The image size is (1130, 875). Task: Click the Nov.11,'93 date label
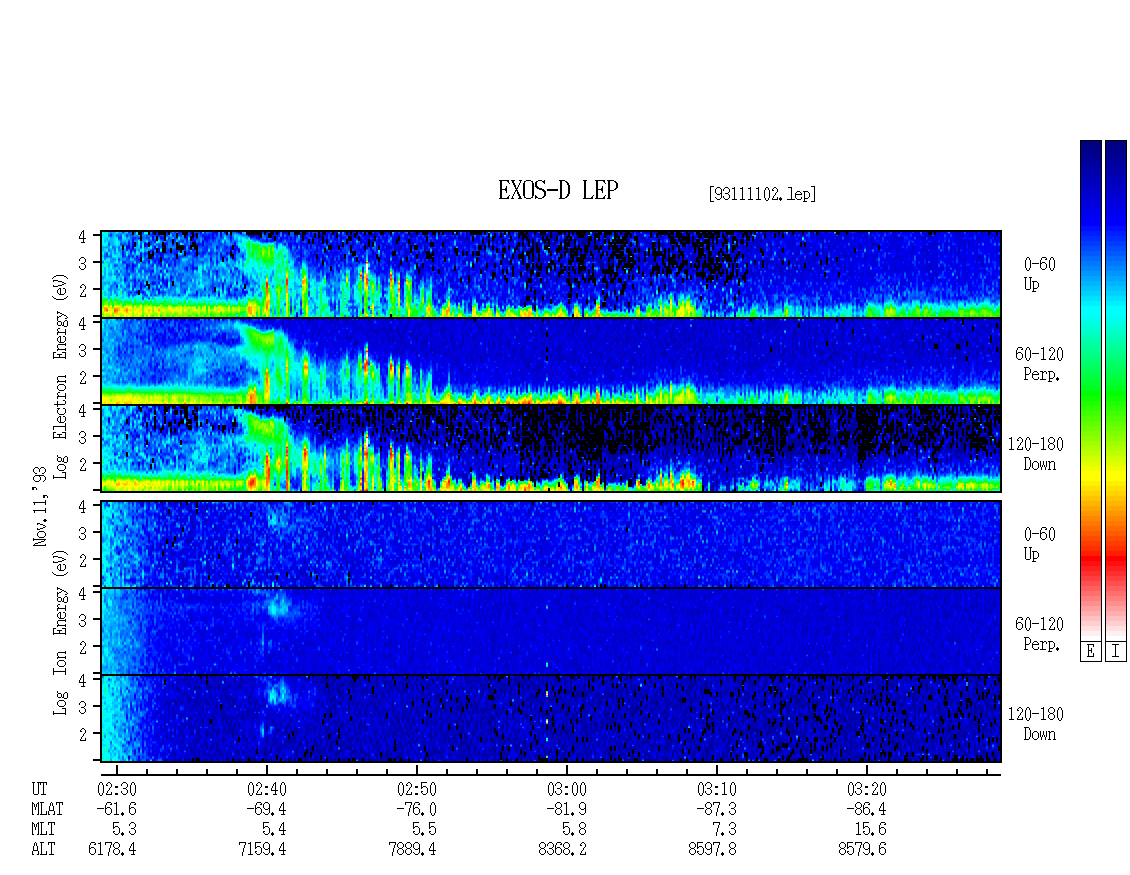coord(40,506)
